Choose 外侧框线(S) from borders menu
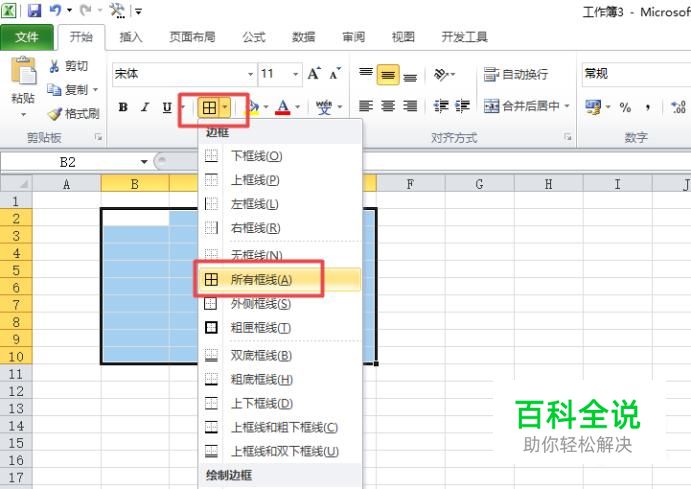 [279, 304]
